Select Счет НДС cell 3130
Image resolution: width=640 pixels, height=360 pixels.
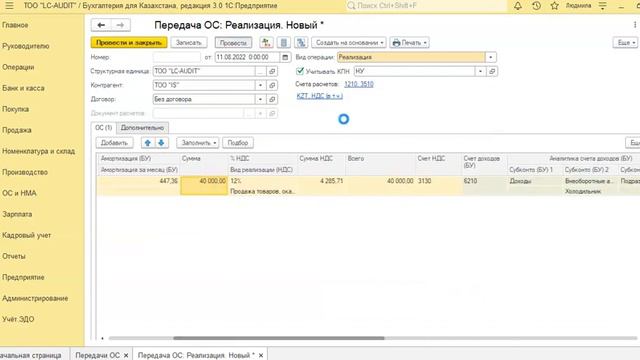(439, 181)
